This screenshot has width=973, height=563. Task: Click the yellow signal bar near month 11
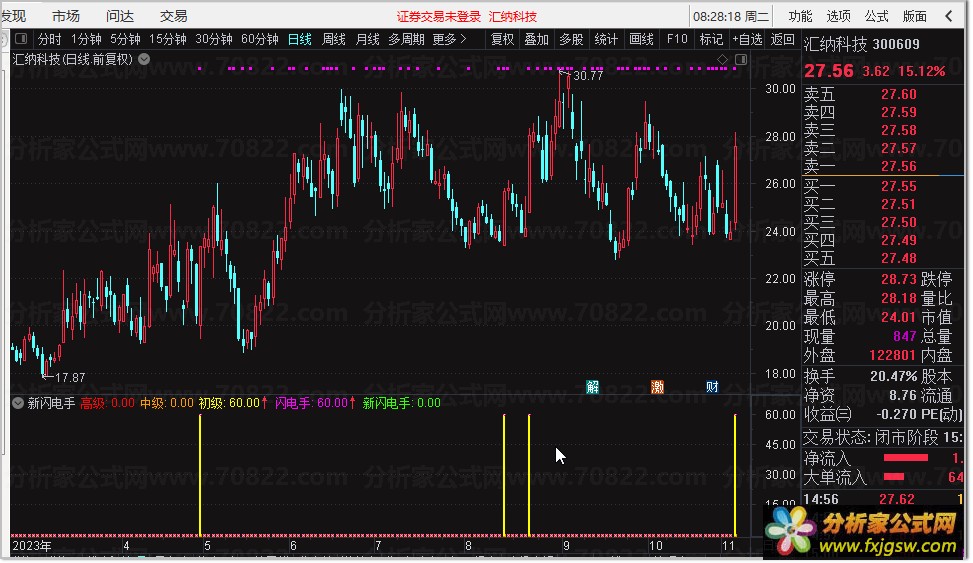(735, 475)
